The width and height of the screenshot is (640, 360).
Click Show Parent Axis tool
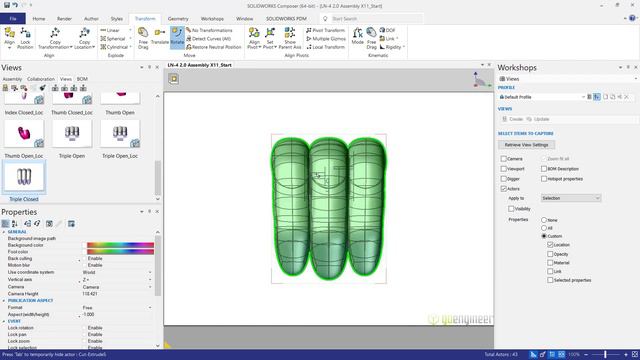click(x=290, y=38)
